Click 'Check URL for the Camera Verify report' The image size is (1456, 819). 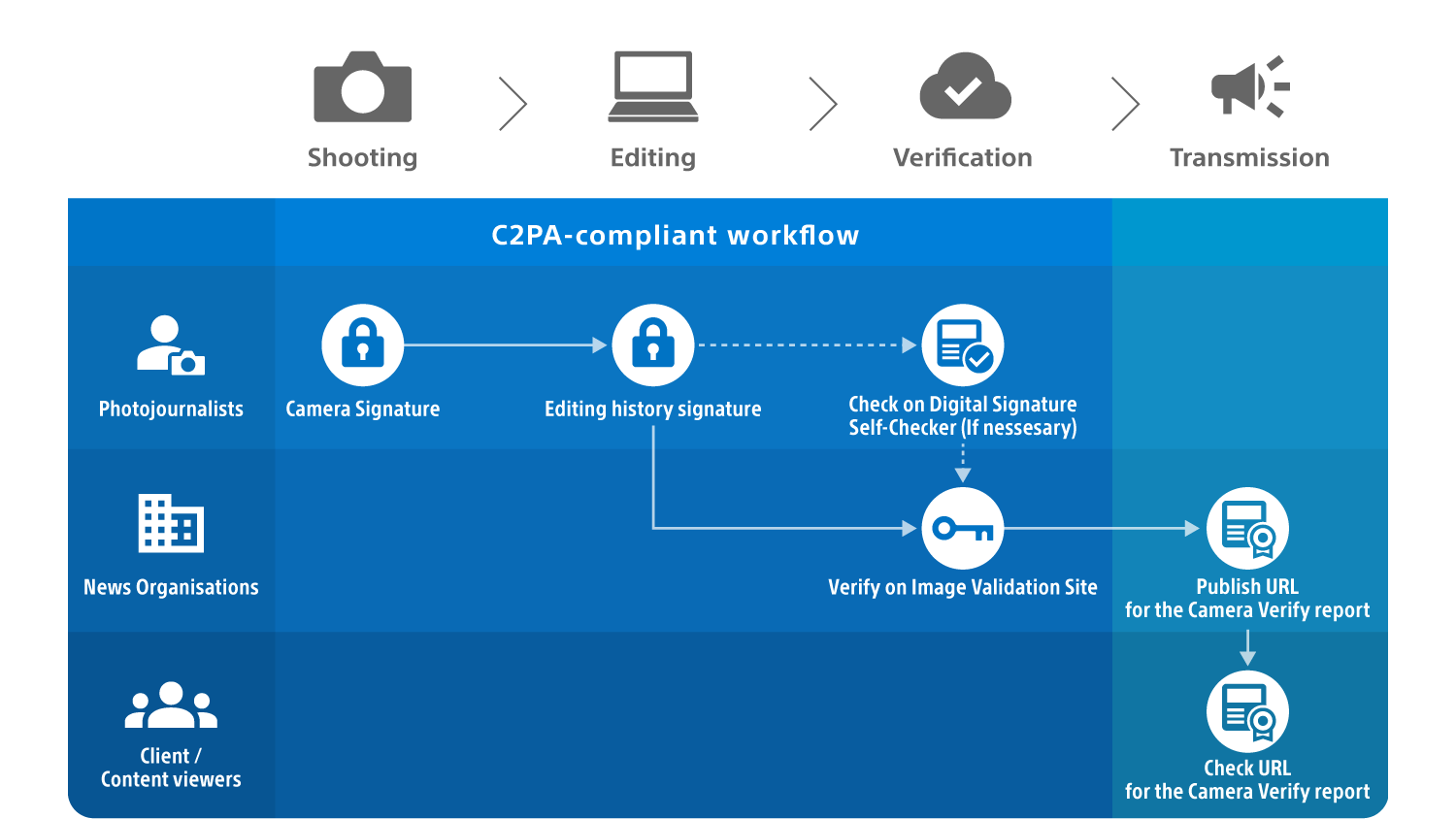(1247, 780)
